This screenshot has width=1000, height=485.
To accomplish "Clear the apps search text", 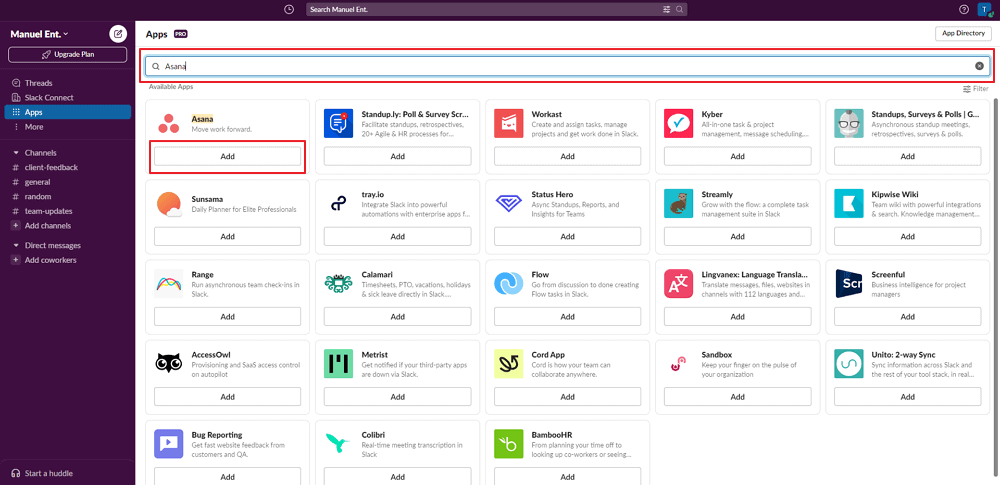I will [x=980, y=66].
